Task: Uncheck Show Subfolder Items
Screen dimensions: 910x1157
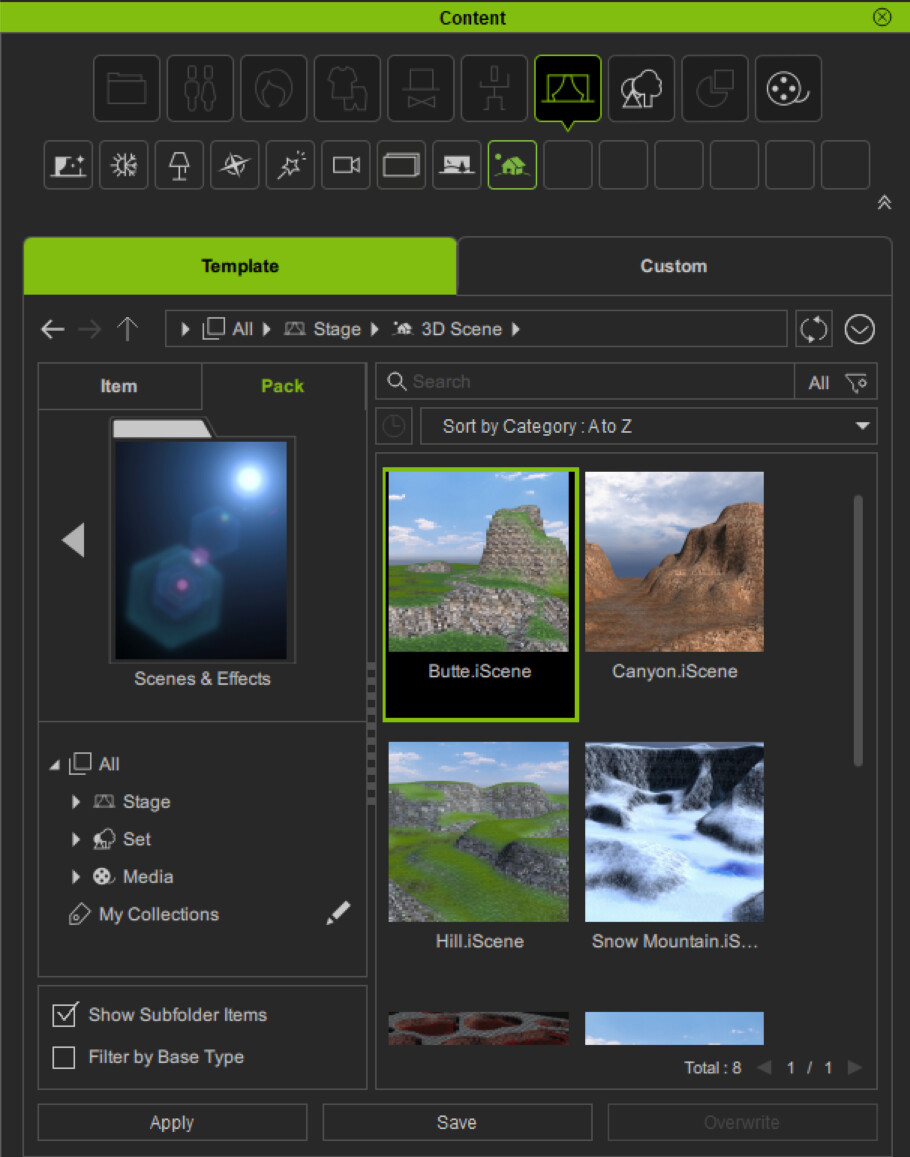Action: (x=64, y=1015)
